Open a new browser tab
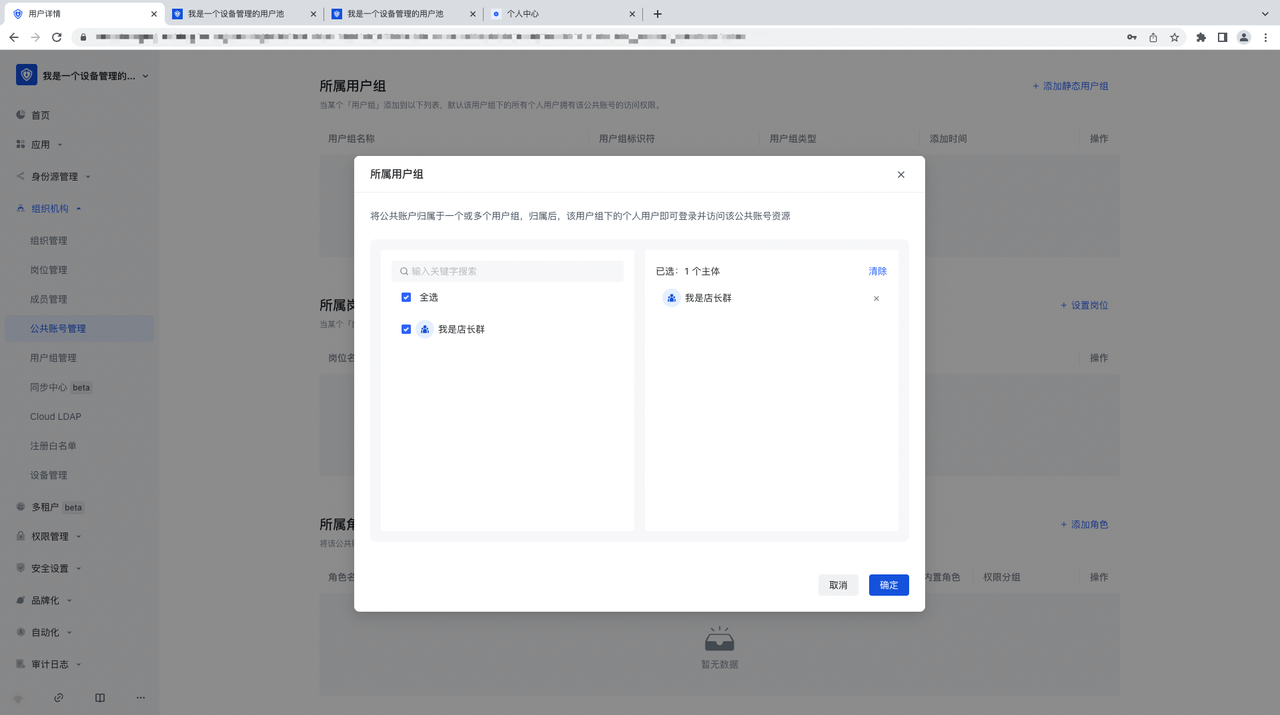The image size is (1280, 715). pos(657,14)
